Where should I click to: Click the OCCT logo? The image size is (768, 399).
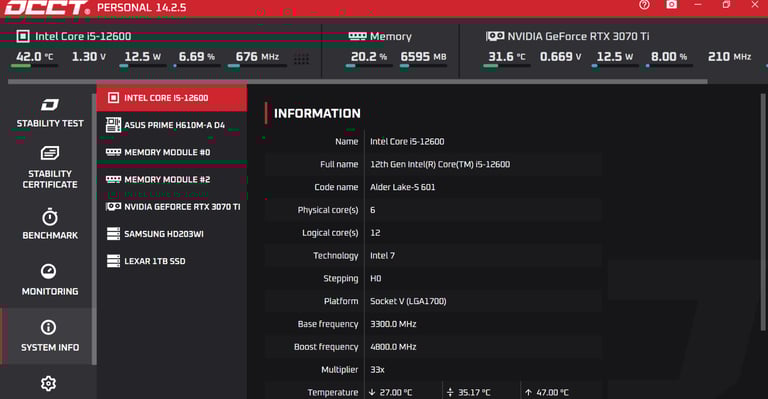[47, 8]
